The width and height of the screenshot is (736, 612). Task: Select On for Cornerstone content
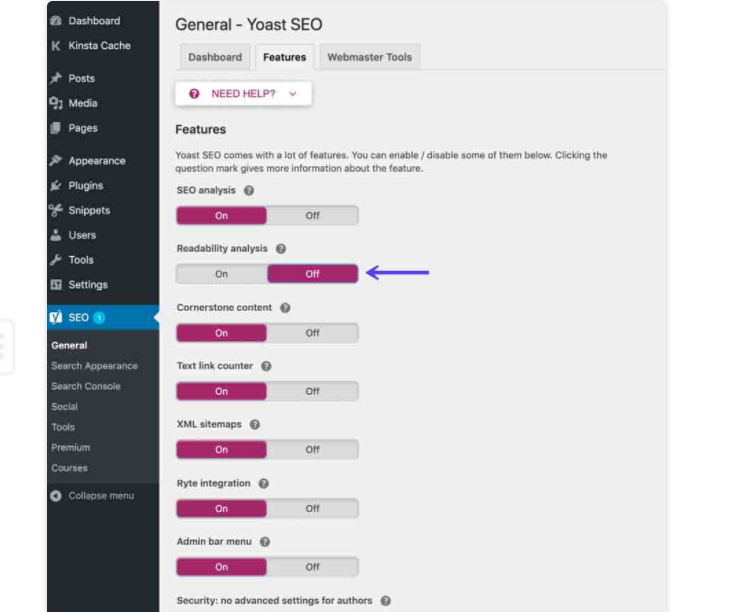[222, 333]
